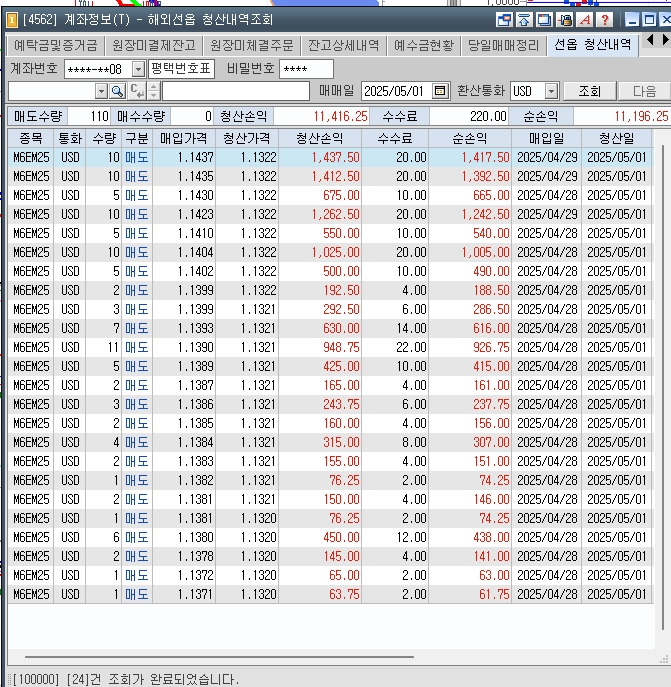Screen dimensions: 671x687
Task: Select the last row with 매입가격 1.1371
Action: coord(330,594)
